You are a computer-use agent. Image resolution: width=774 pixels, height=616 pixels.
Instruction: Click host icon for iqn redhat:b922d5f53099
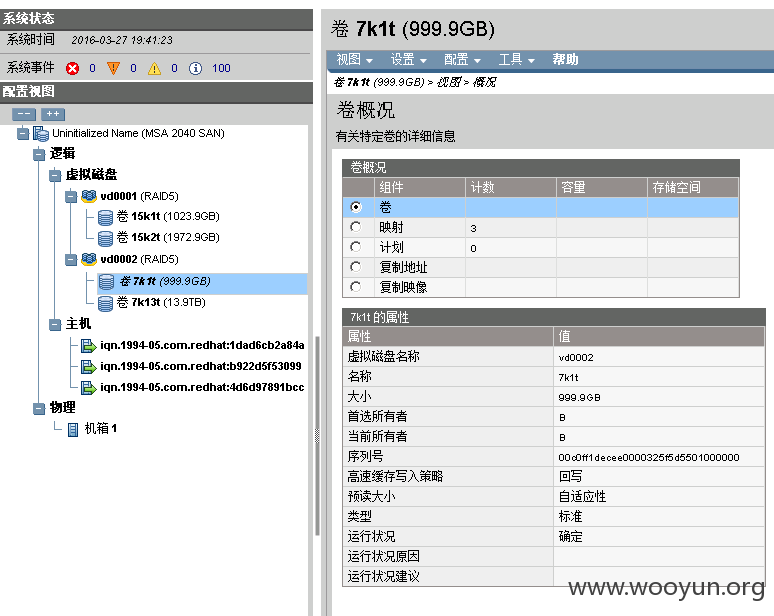coord(88,367)
